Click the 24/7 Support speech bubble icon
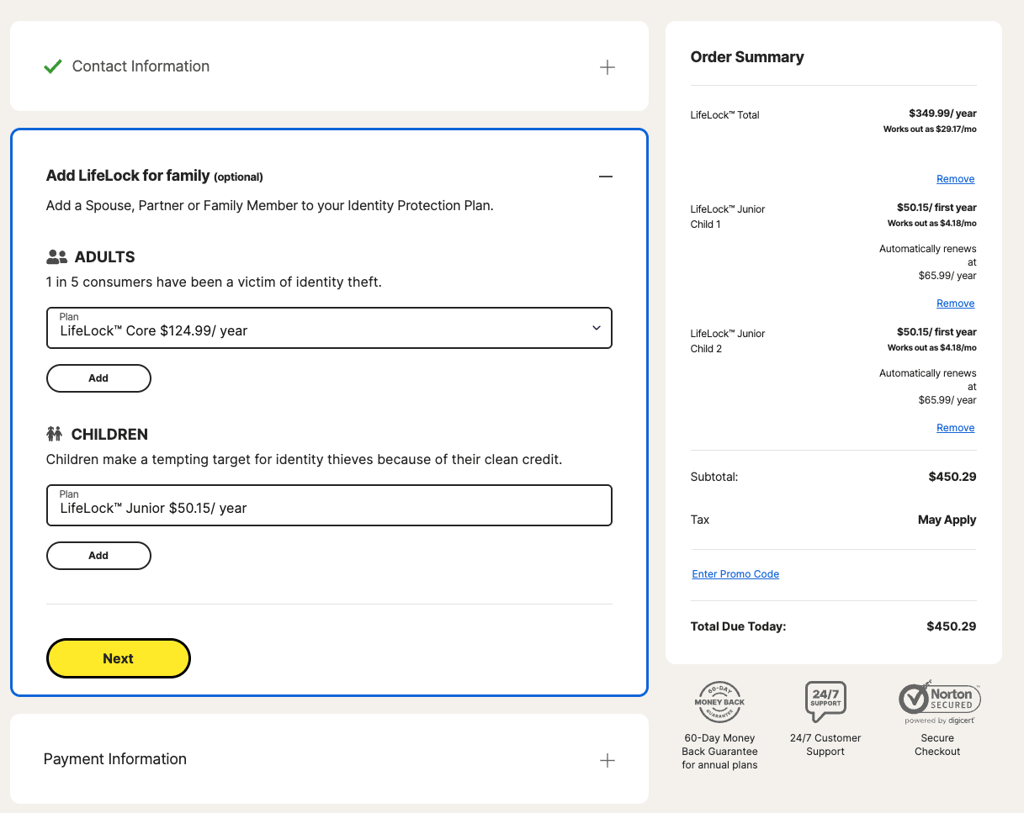The height and width of the screenshot is (813, 1024). coord(825,701)
